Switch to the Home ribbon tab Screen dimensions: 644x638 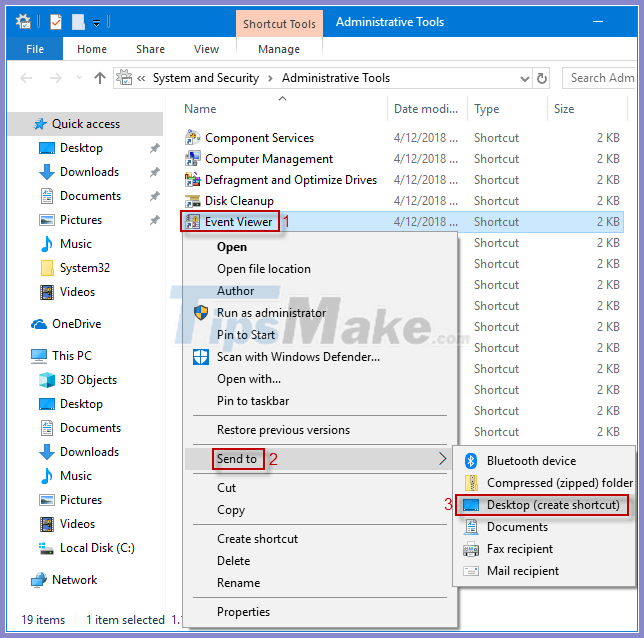pos(92,49)
